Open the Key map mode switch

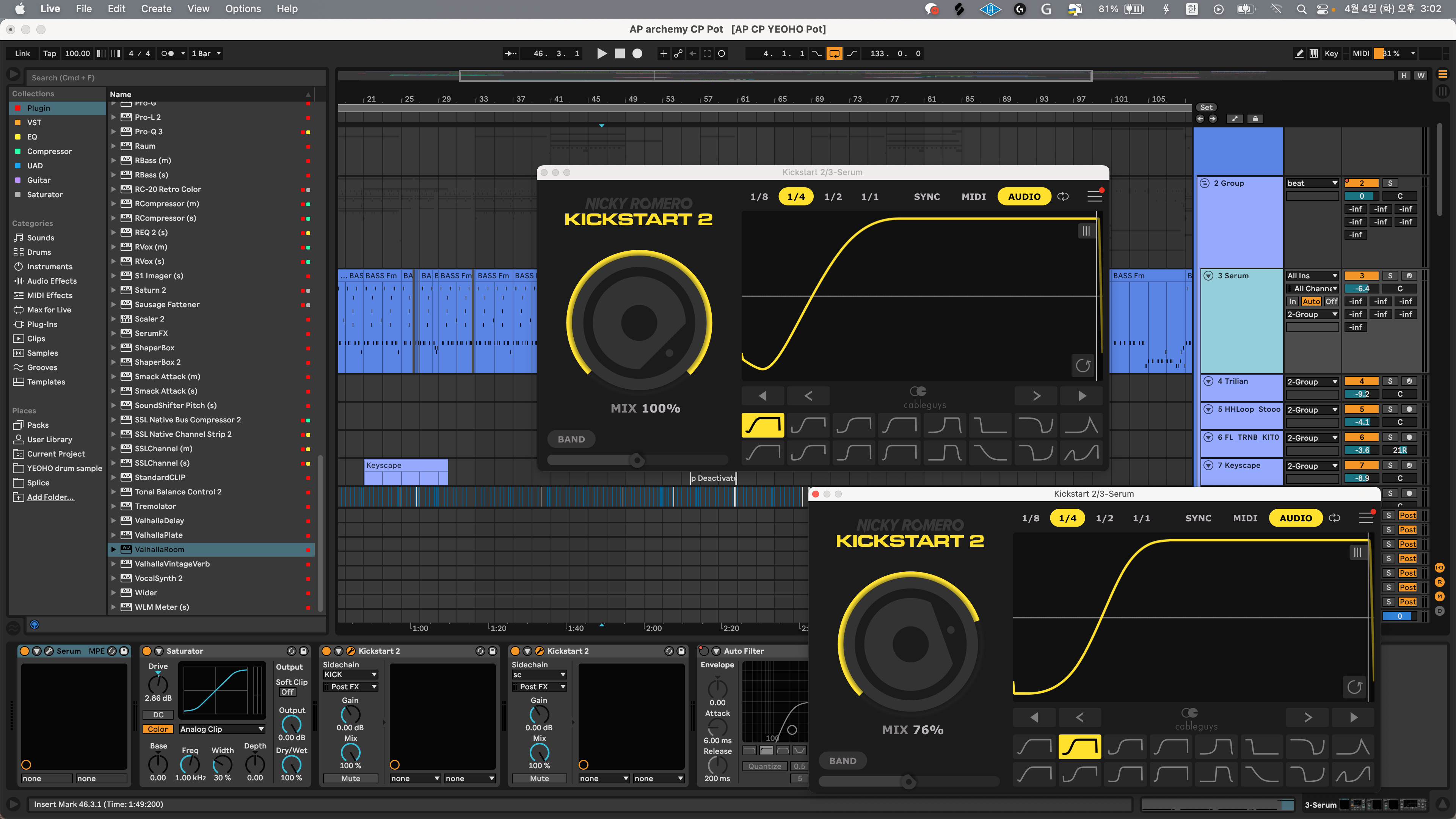click(1331, 54)
